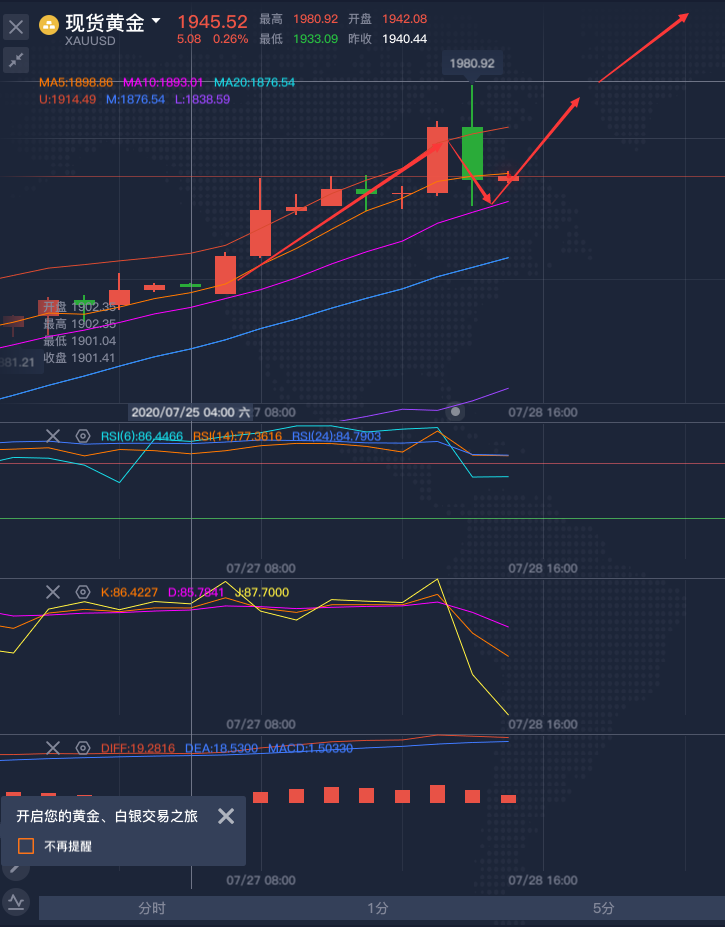This screenshot has width=725, height=927.
Task: Close the chart with the top-left X button
Action: coord(16,27)
